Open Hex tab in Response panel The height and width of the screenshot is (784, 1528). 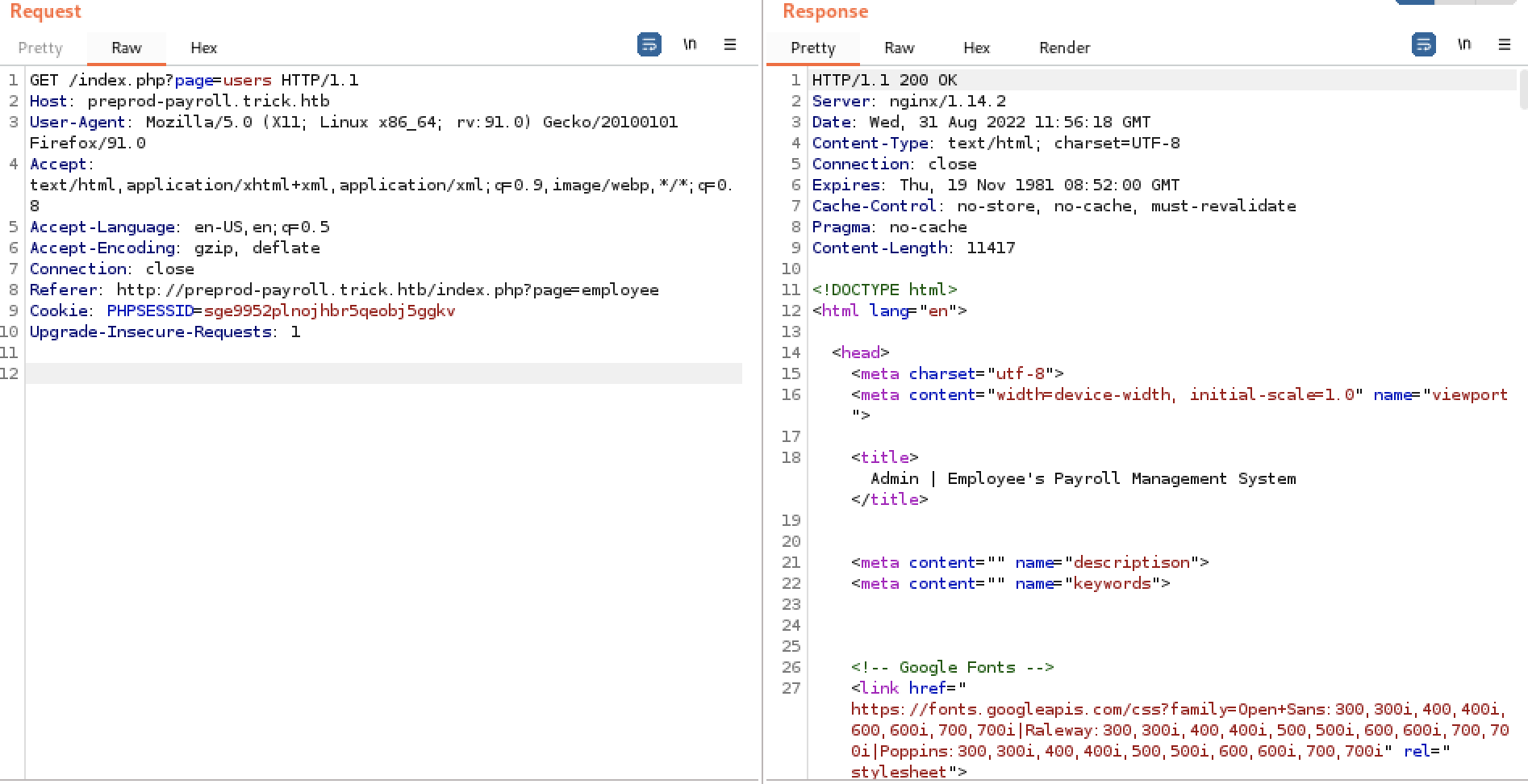pyautogui.click(x=977, y=48)
